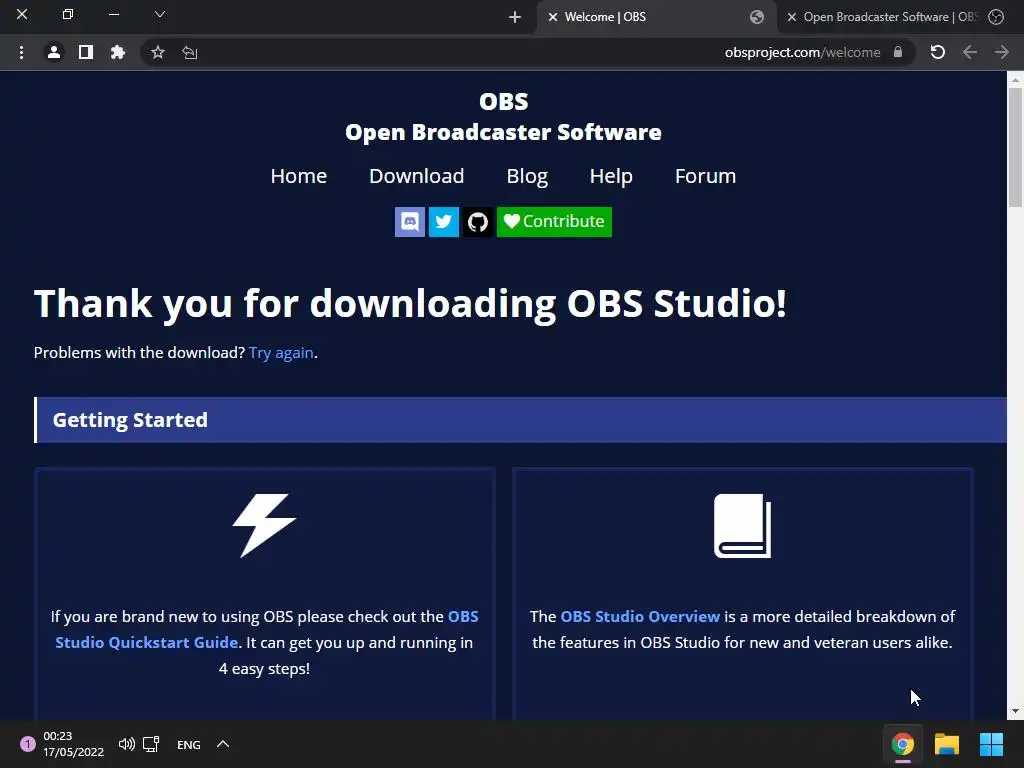Screen dimensions: 1024x768
Task: Open the OBS Discord link icon
Action: 409,222
